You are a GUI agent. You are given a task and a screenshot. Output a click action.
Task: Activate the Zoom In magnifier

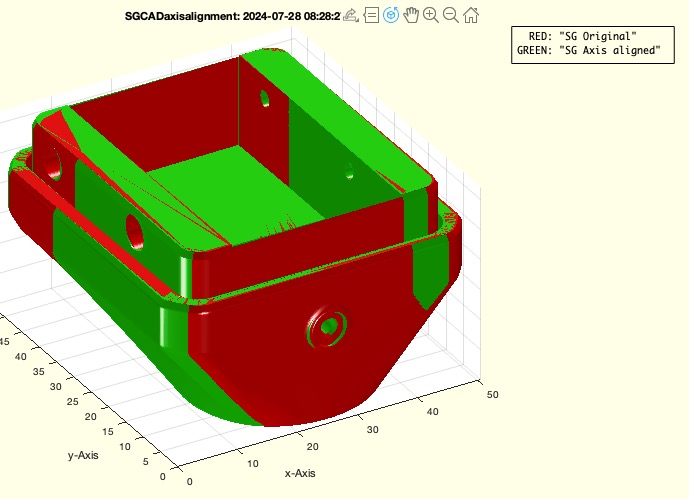pos(431,15)
